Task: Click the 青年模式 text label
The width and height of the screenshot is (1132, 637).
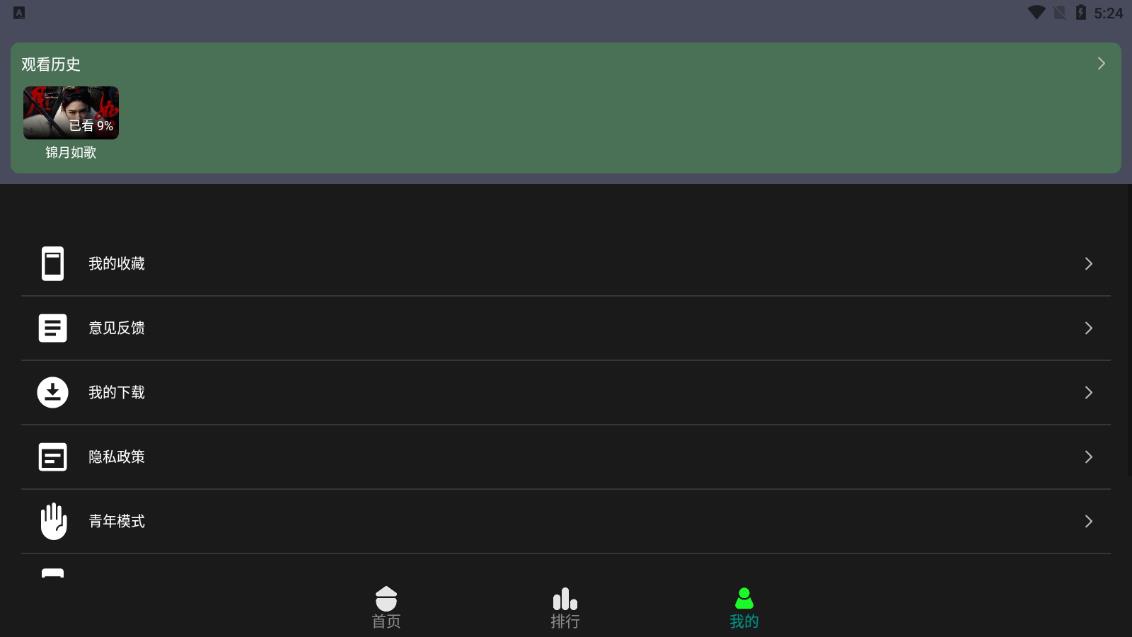Action: [117, 521]
